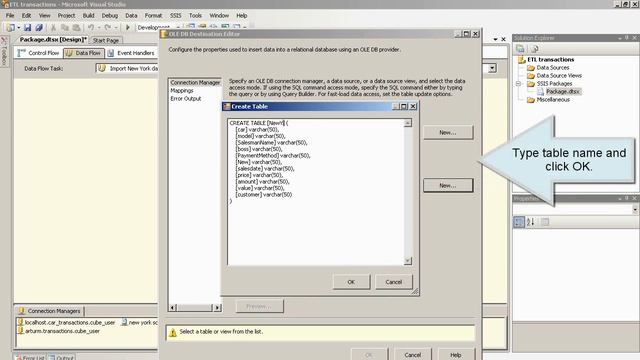Open the View menu
640x360 pixels.
[x=44, y=16]
